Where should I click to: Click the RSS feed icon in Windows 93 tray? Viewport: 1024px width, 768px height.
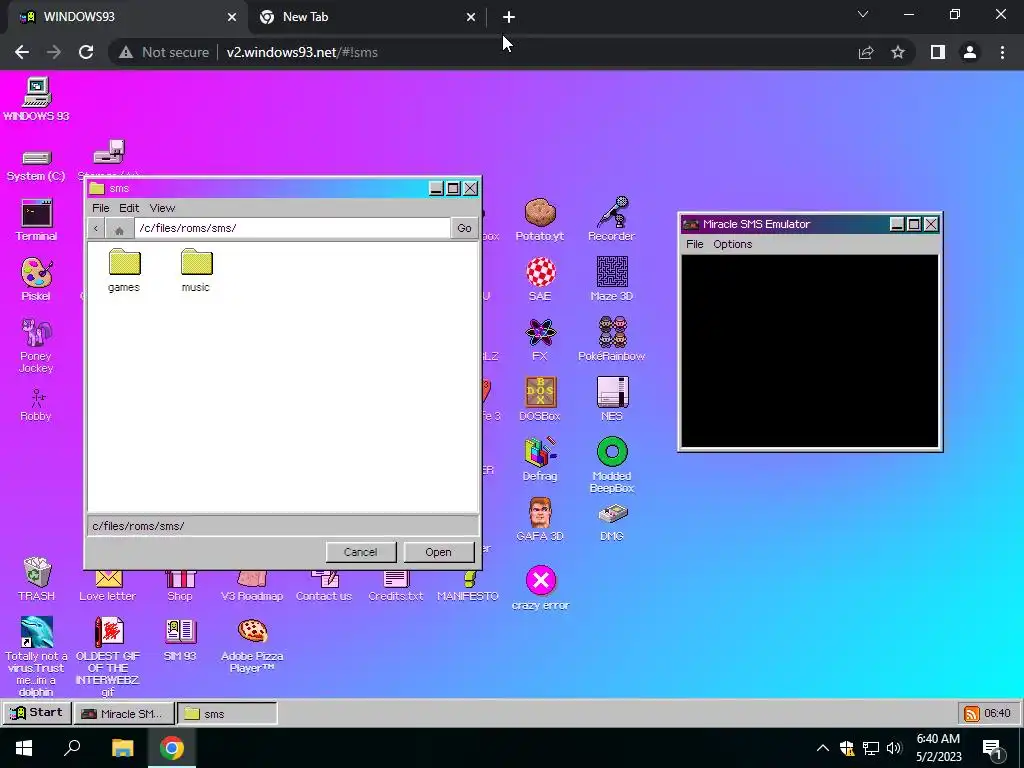pyautogui.click(x=972, y=713)
